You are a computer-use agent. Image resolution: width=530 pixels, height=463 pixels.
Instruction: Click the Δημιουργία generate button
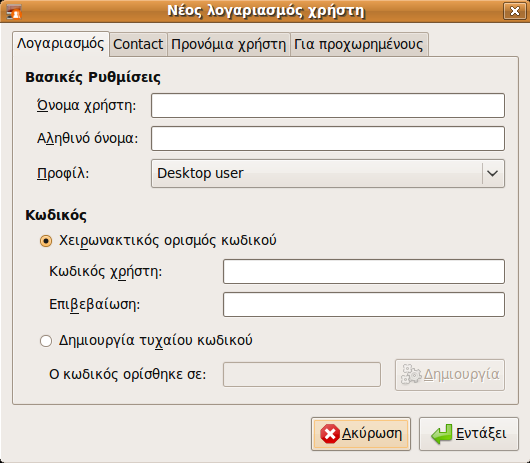point(450,375)
